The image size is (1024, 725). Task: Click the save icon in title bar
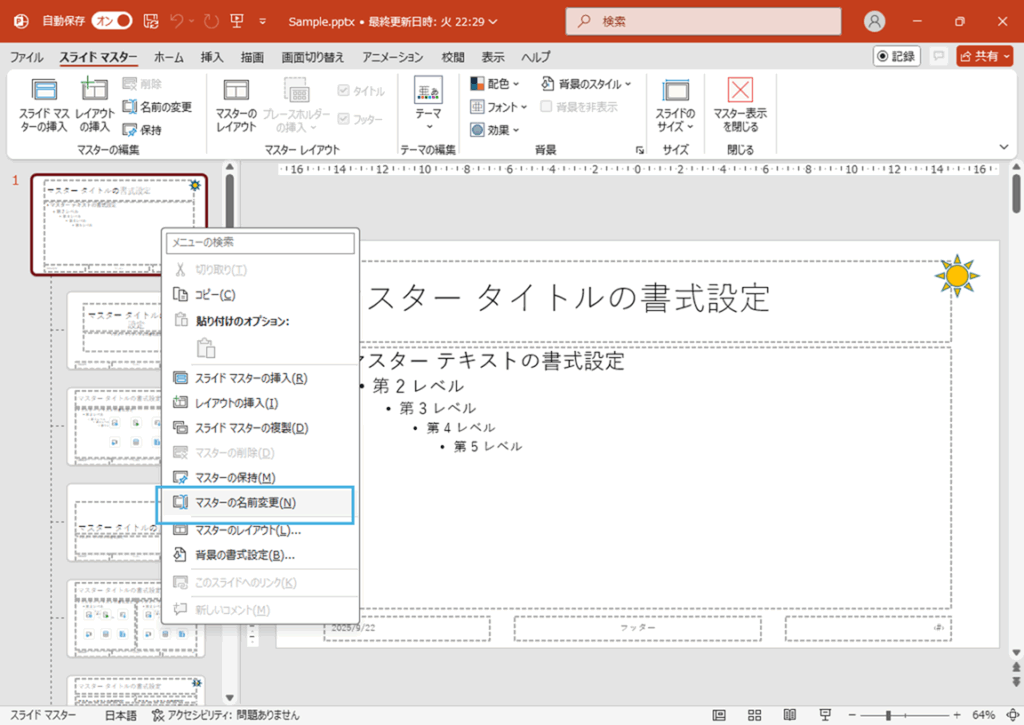click(151, 21)
